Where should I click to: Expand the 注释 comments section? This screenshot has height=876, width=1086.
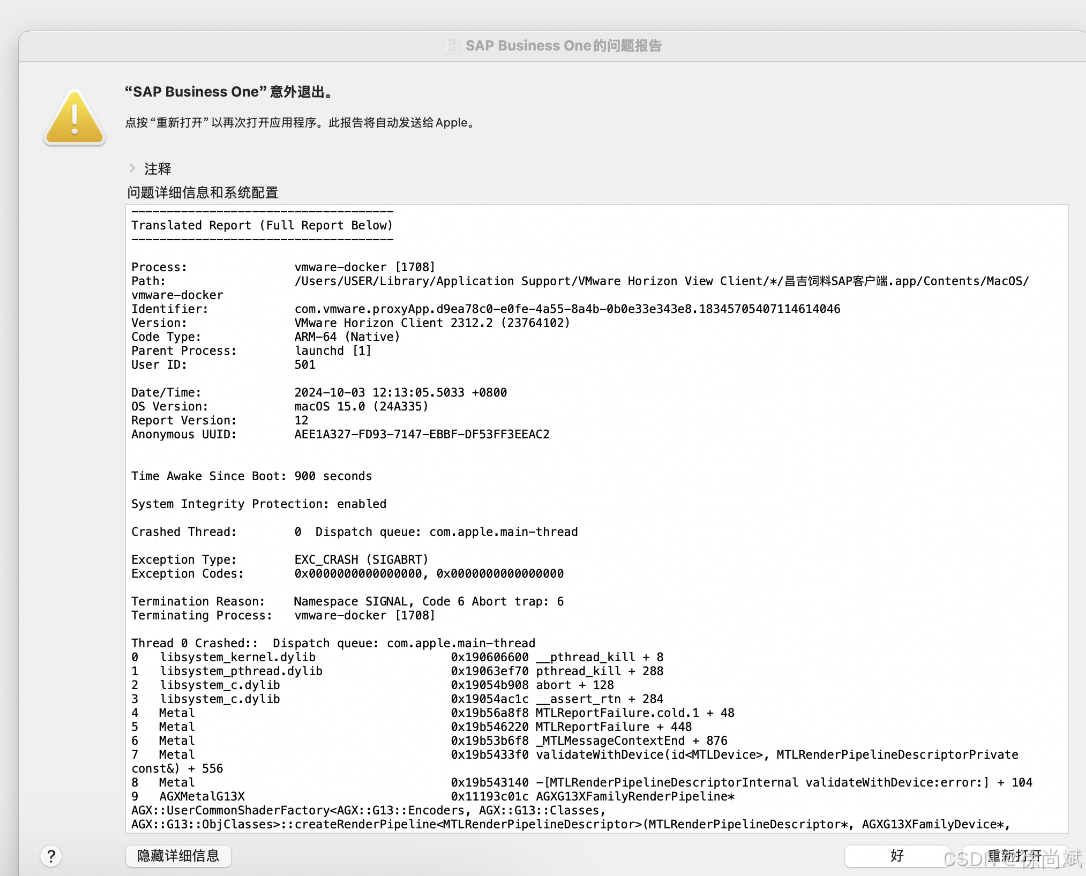coord(132,168)
